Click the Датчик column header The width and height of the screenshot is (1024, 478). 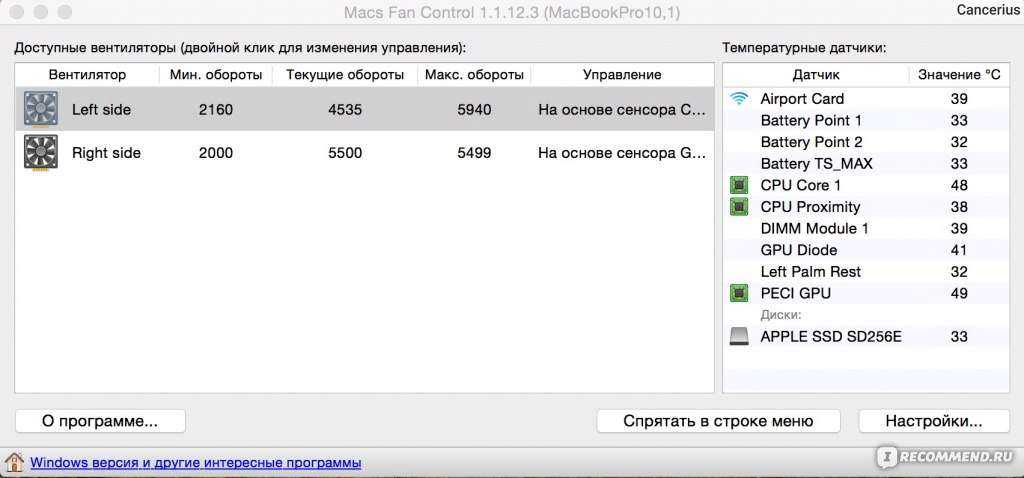point(816,74)
